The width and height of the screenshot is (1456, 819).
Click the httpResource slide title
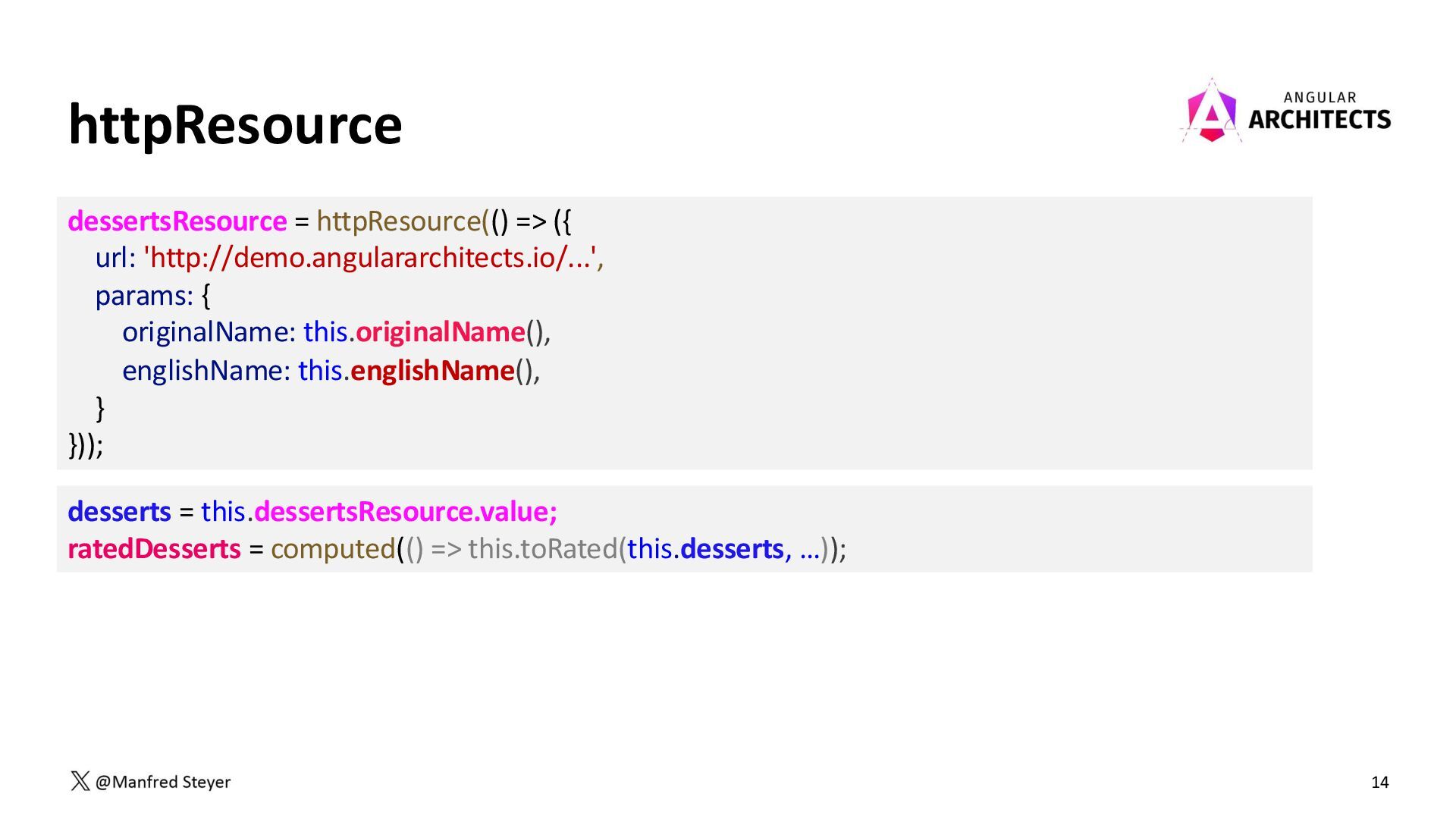pos(235,125)
